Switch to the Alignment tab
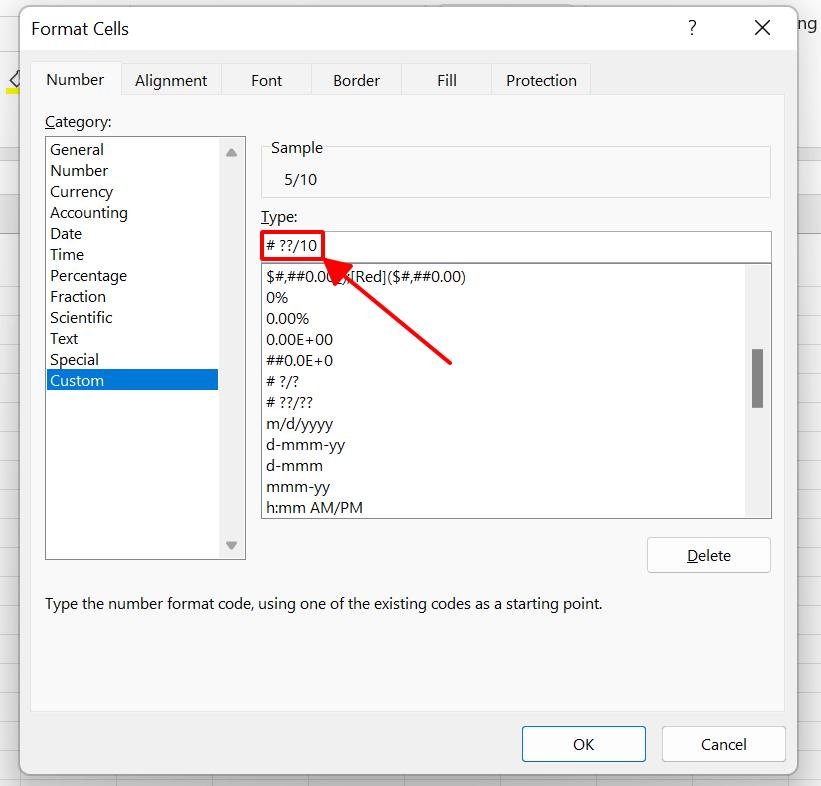 (x=171, y=80)
